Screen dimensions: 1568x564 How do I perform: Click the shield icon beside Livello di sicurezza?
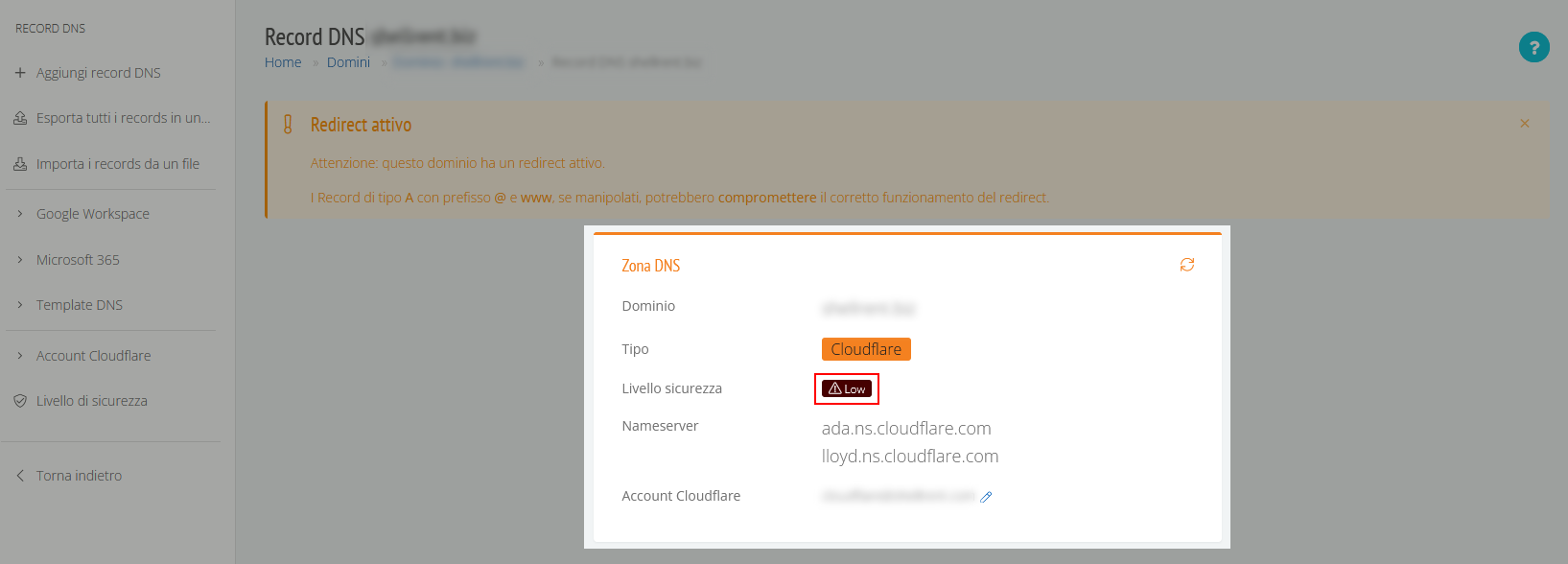20,401
